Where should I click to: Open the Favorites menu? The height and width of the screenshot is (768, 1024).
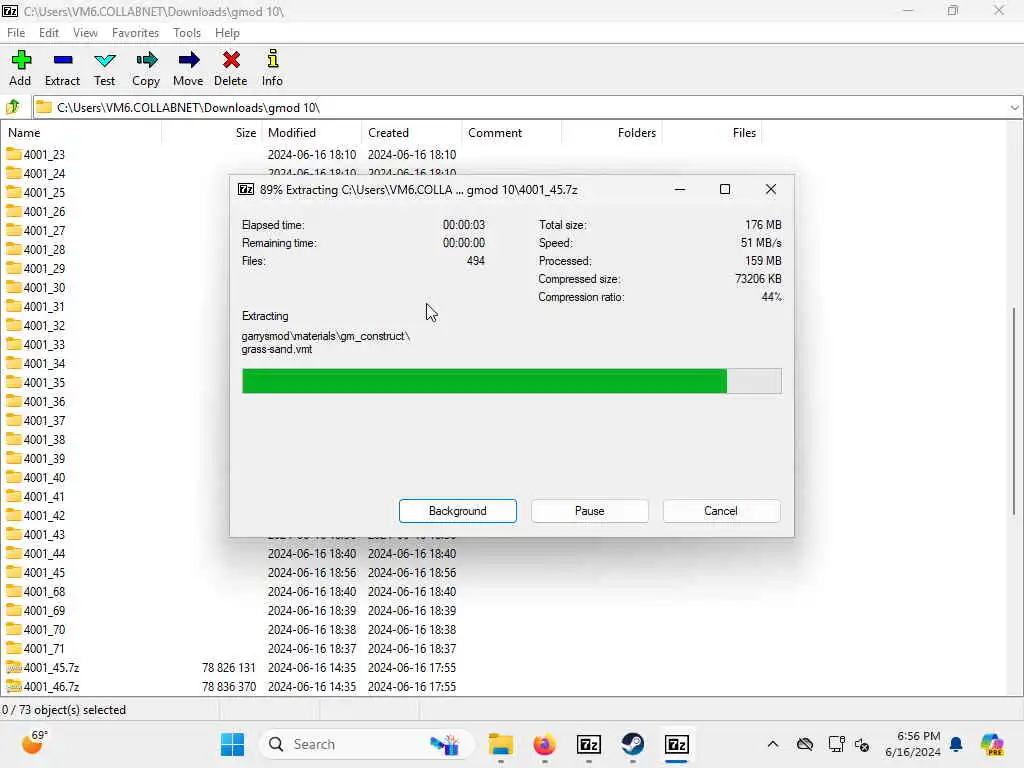135,33
